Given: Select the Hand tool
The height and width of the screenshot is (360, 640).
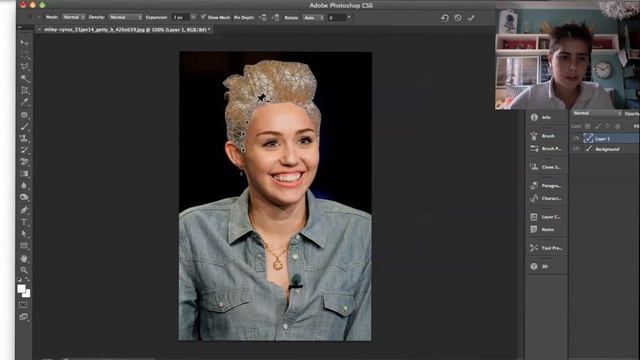Looking at the screenshot, I should pos(24,259).
